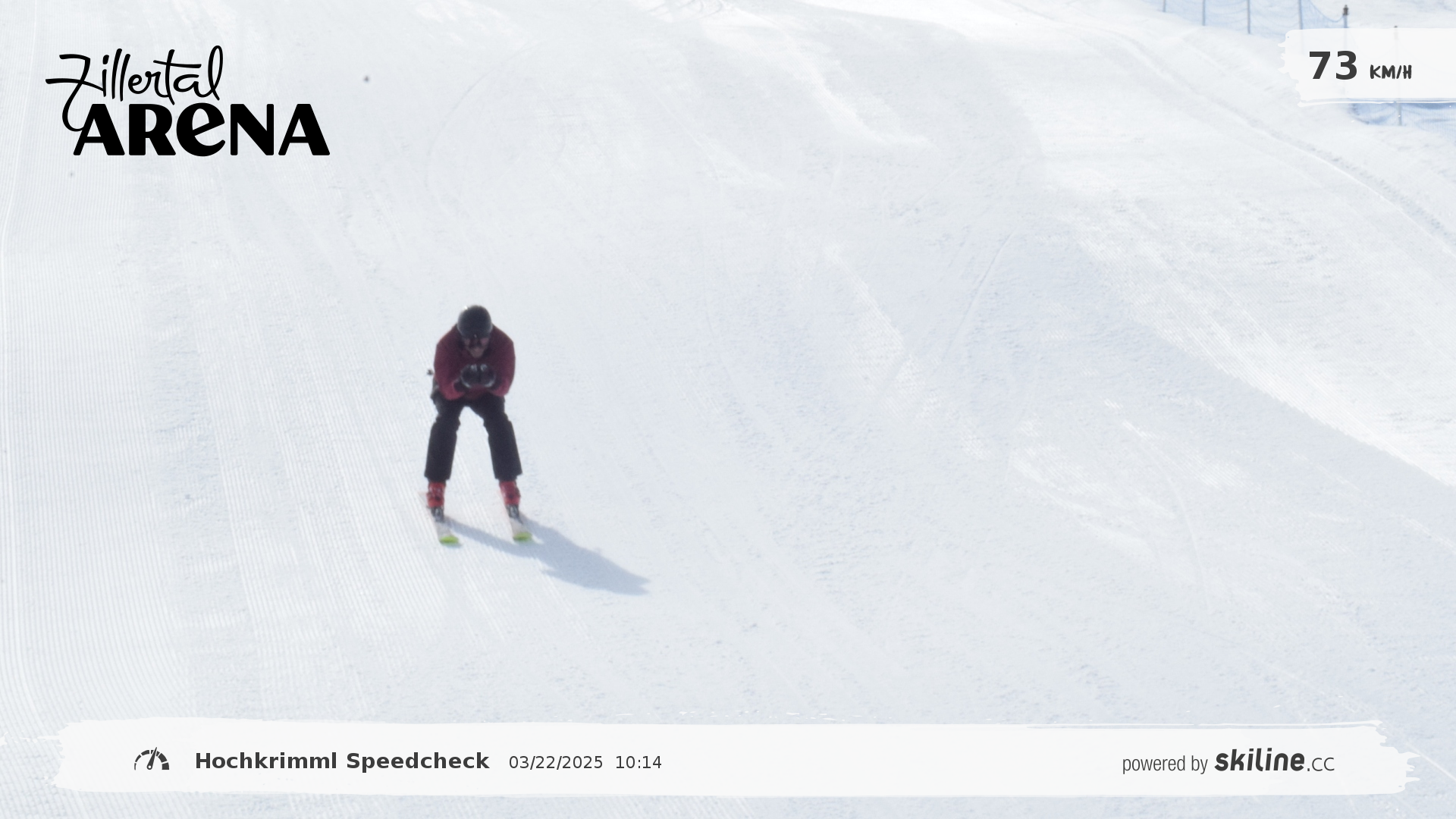Open the skiline.cc logo link

pos(1274,761)
